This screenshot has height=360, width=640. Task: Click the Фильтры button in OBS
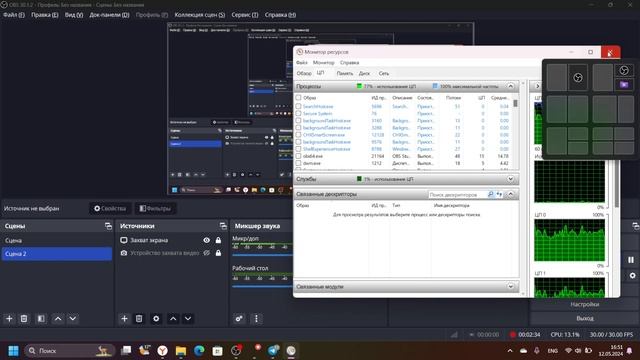(156, 209)
